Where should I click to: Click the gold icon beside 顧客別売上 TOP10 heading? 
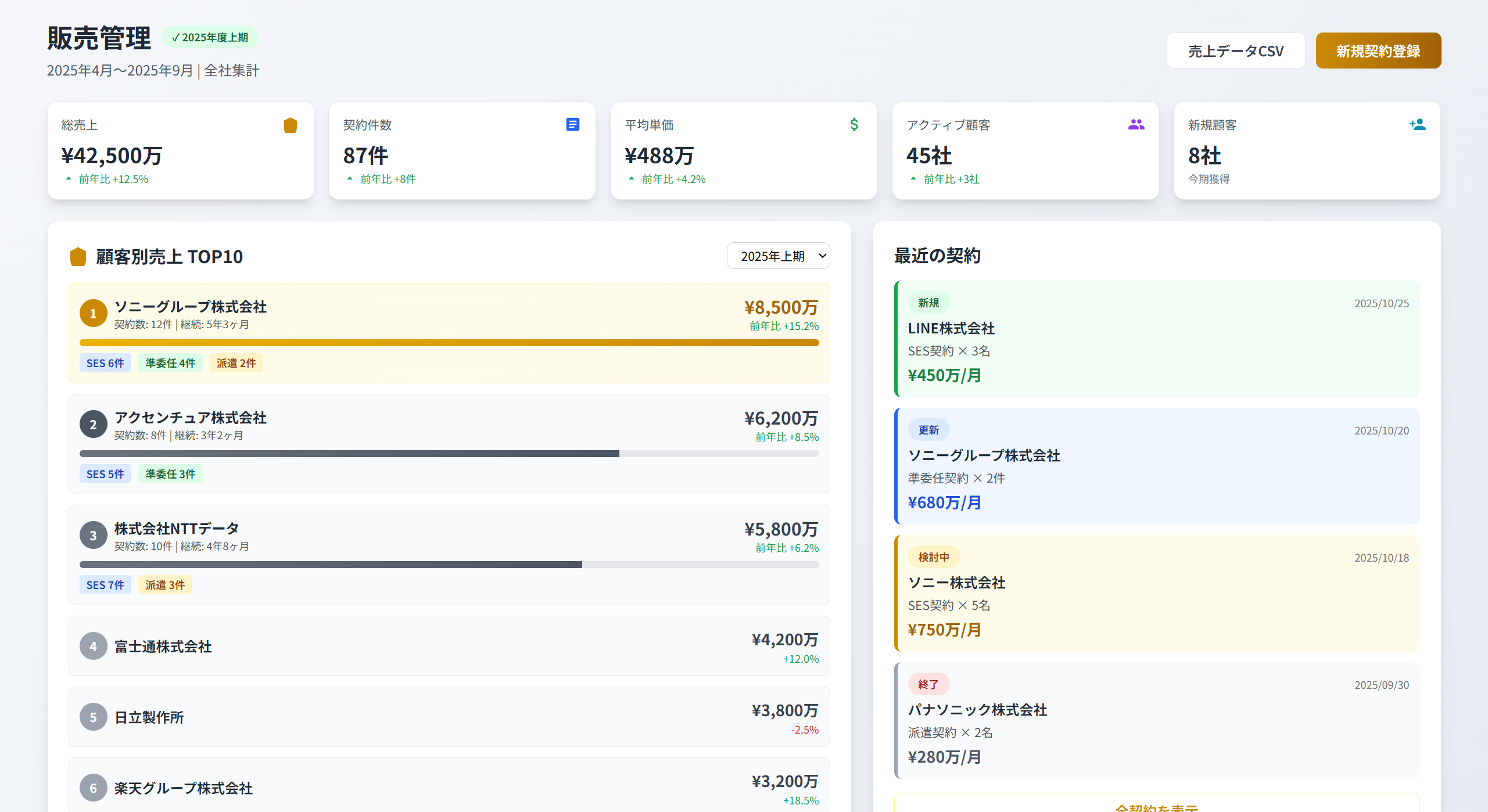[x=78, y=256]
